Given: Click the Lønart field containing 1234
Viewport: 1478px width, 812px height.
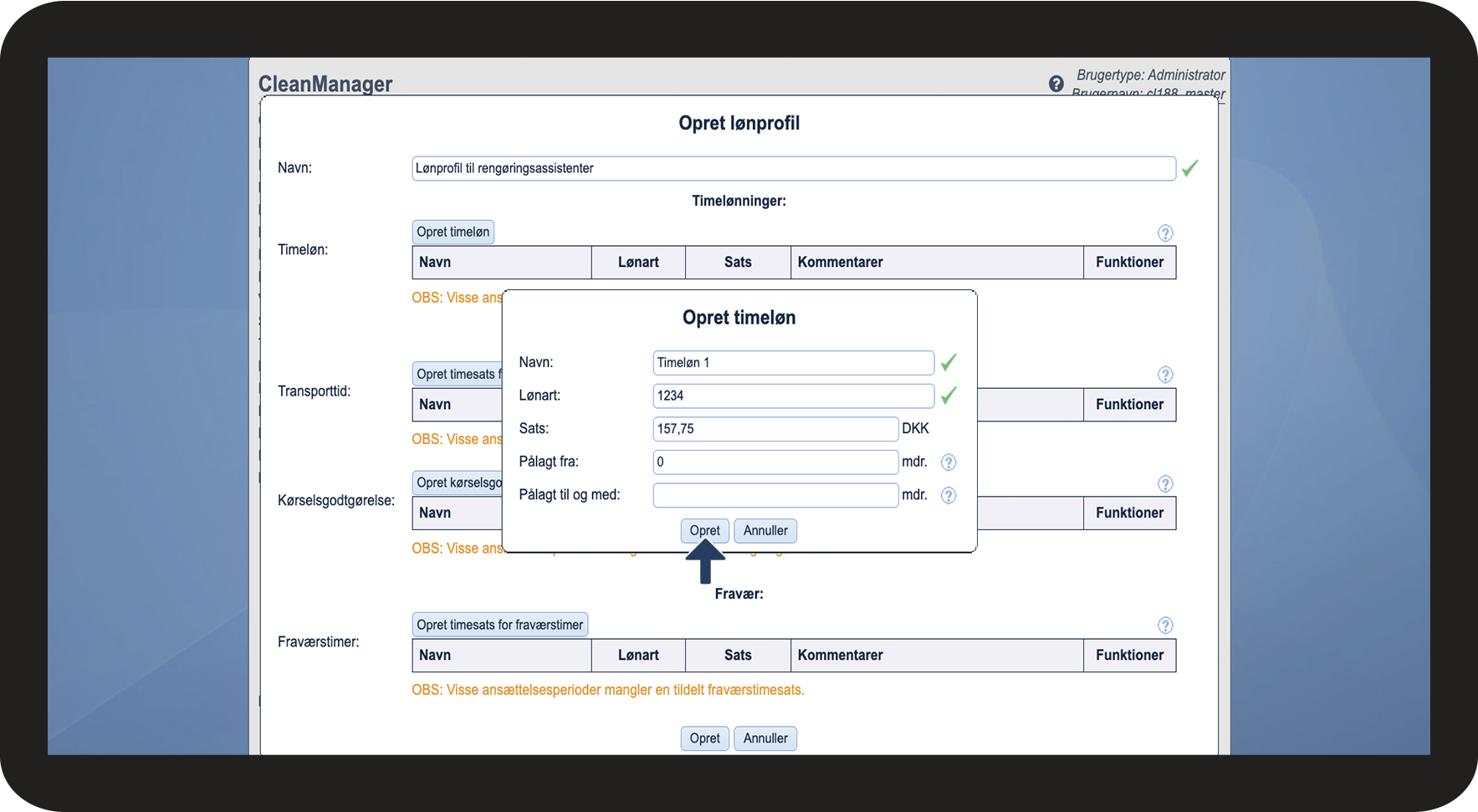Looking at the screenshot, I should [792, 396].
